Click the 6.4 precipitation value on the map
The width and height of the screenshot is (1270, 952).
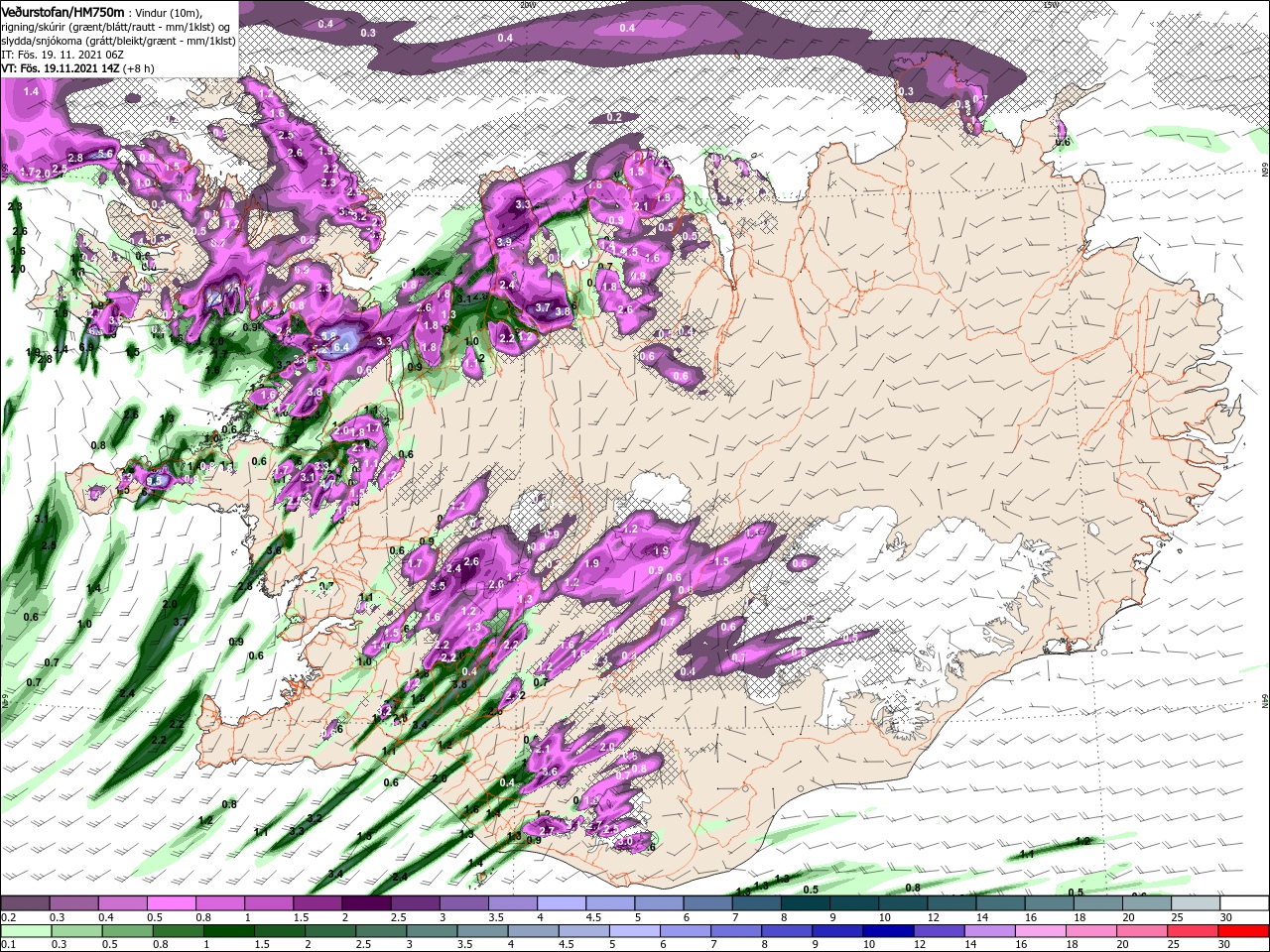(342, 347)
